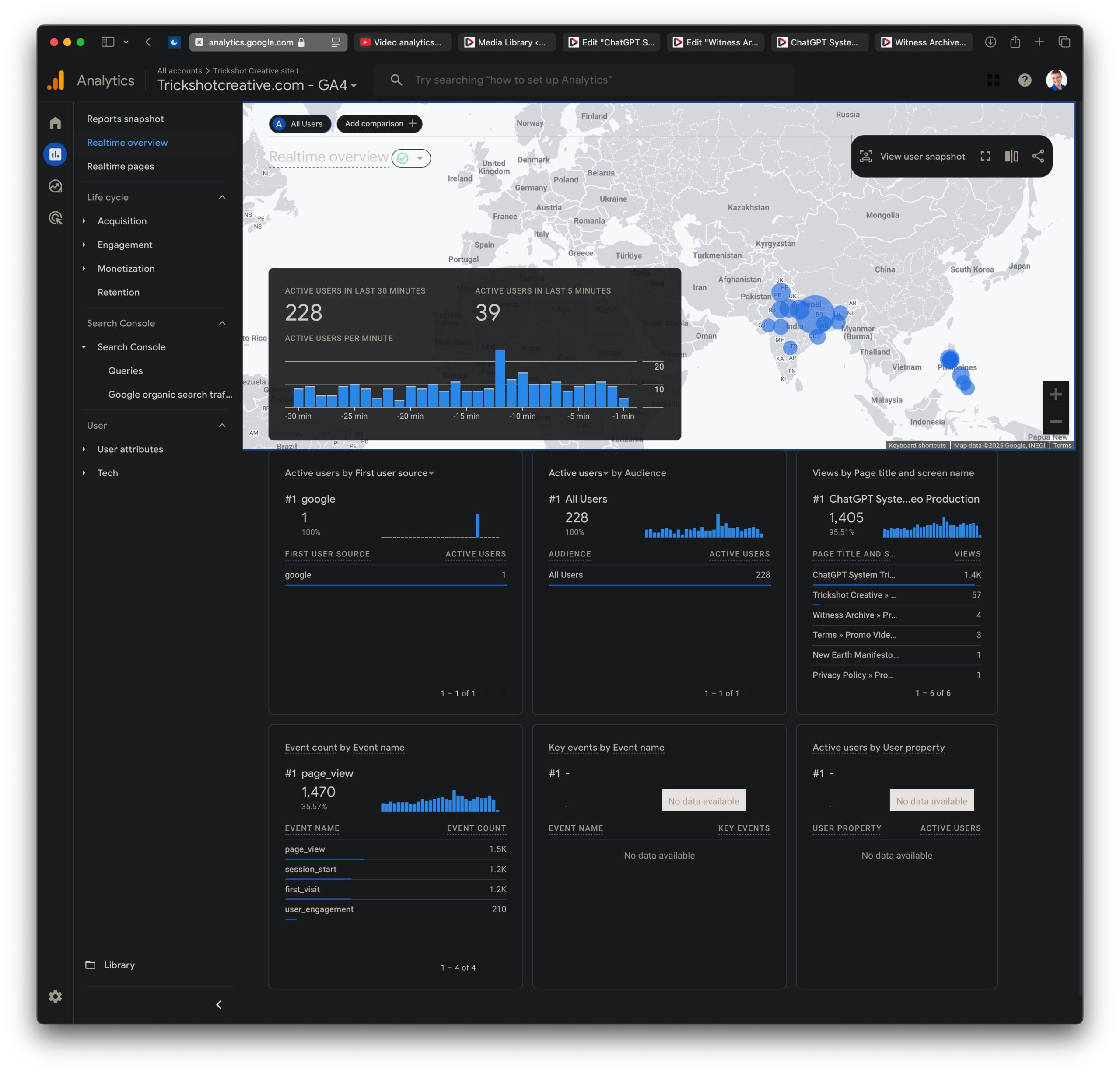1120x1073 pixels.
Task: Collapse the User section
Action: (222, 426)
